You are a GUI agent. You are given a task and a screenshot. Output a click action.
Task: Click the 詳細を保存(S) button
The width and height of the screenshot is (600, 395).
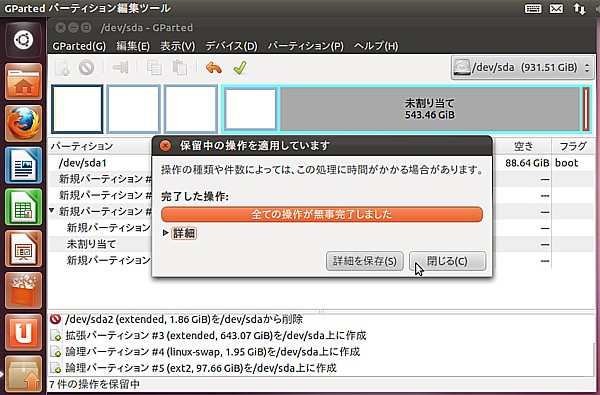(x=365, y=261)
